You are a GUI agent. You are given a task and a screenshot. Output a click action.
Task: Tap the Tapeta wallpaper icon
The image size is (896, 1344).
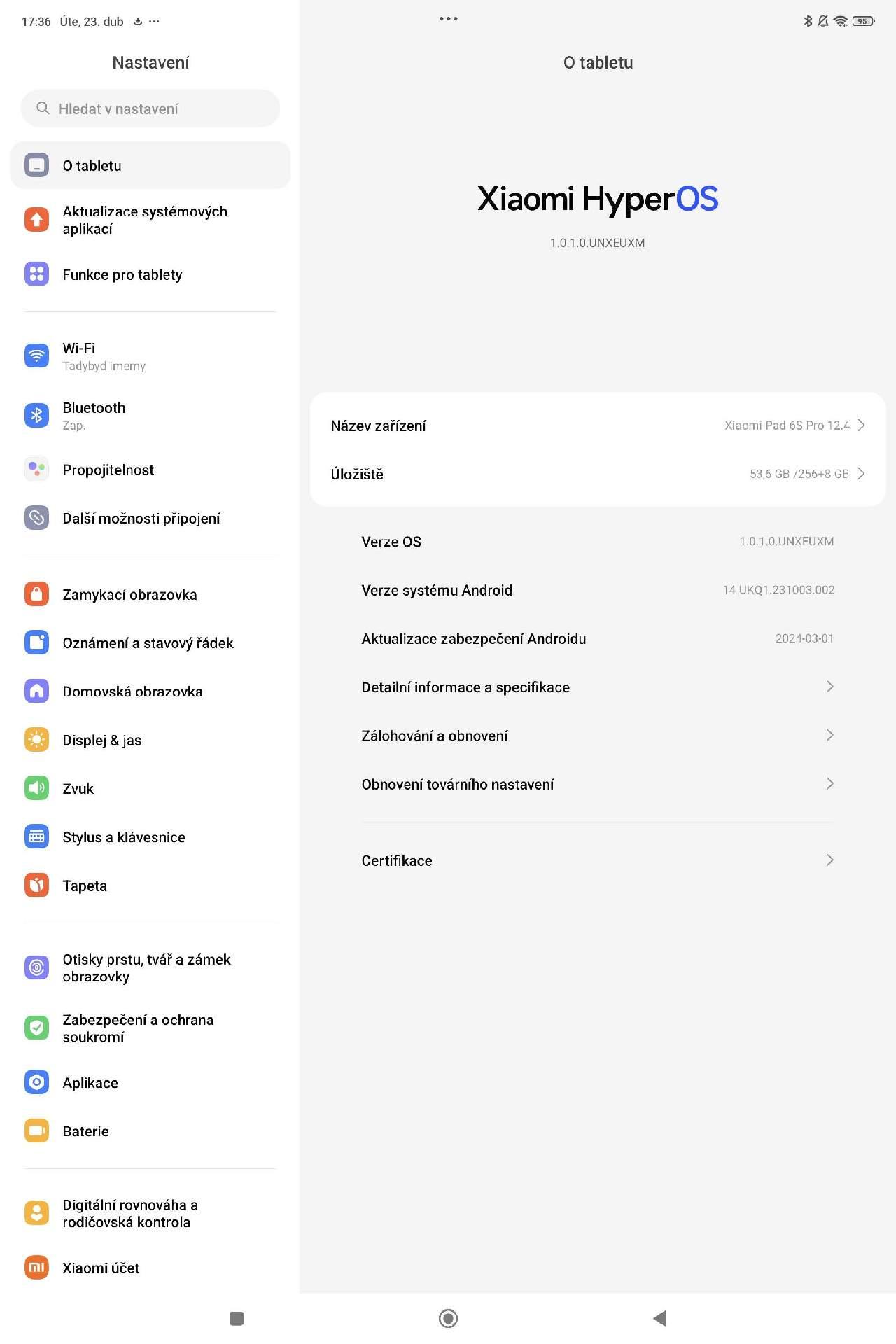[36, 885]
